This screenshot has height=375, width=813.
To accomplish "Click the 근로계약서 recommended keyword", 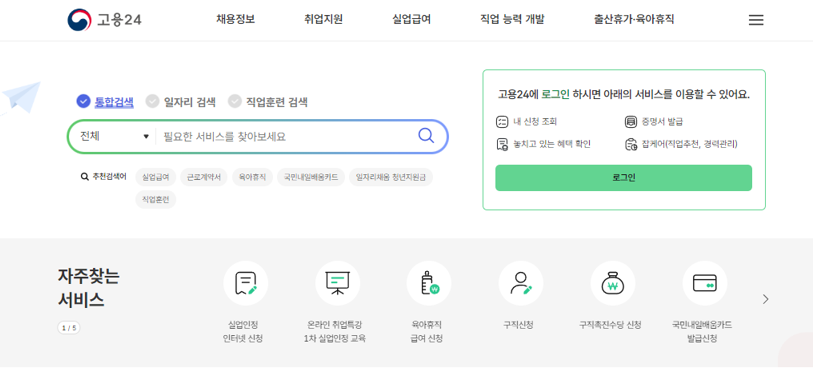I will pos(204,177).
